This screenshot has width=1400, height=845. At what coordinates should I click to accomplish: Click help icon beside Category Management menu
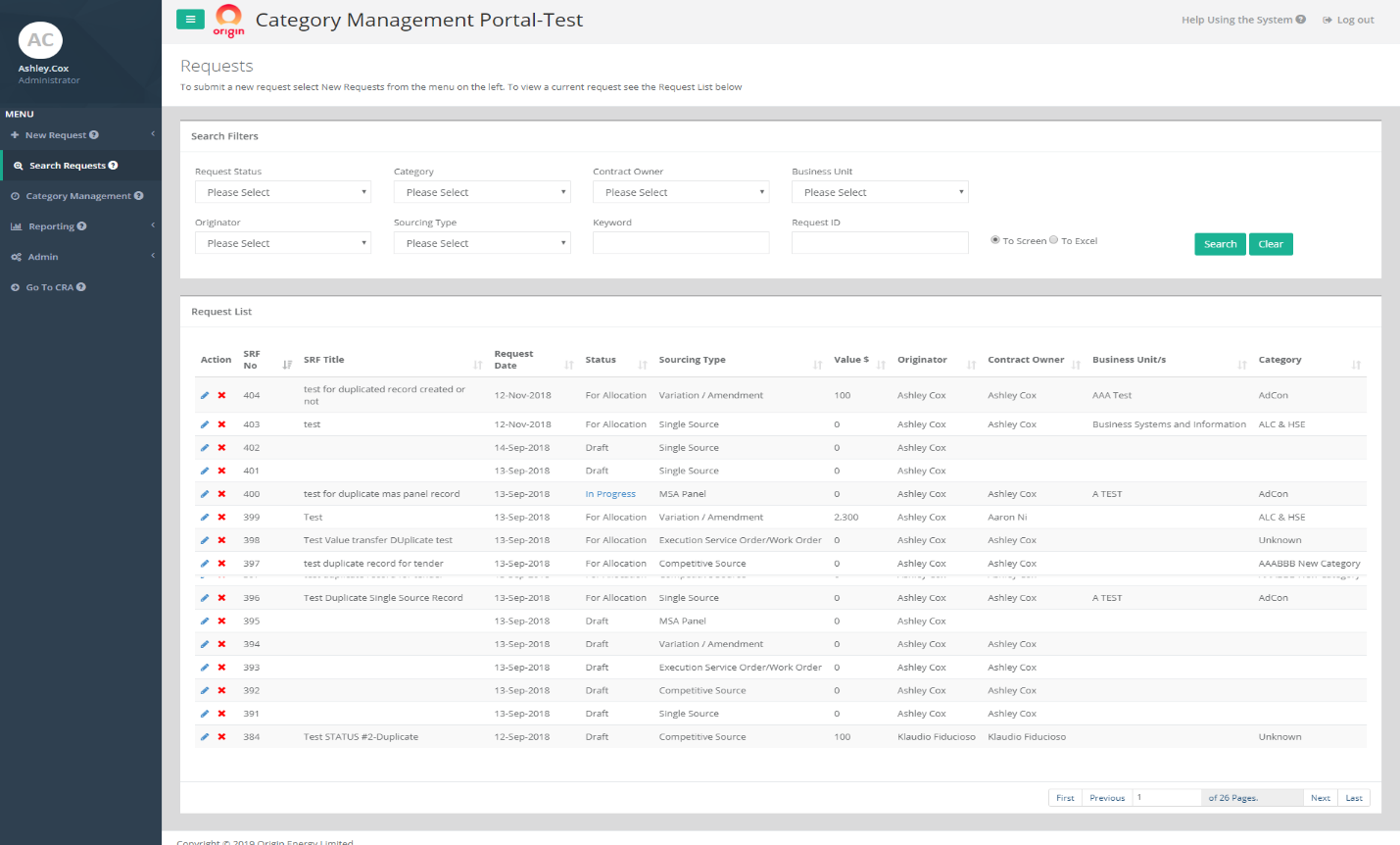138,196
